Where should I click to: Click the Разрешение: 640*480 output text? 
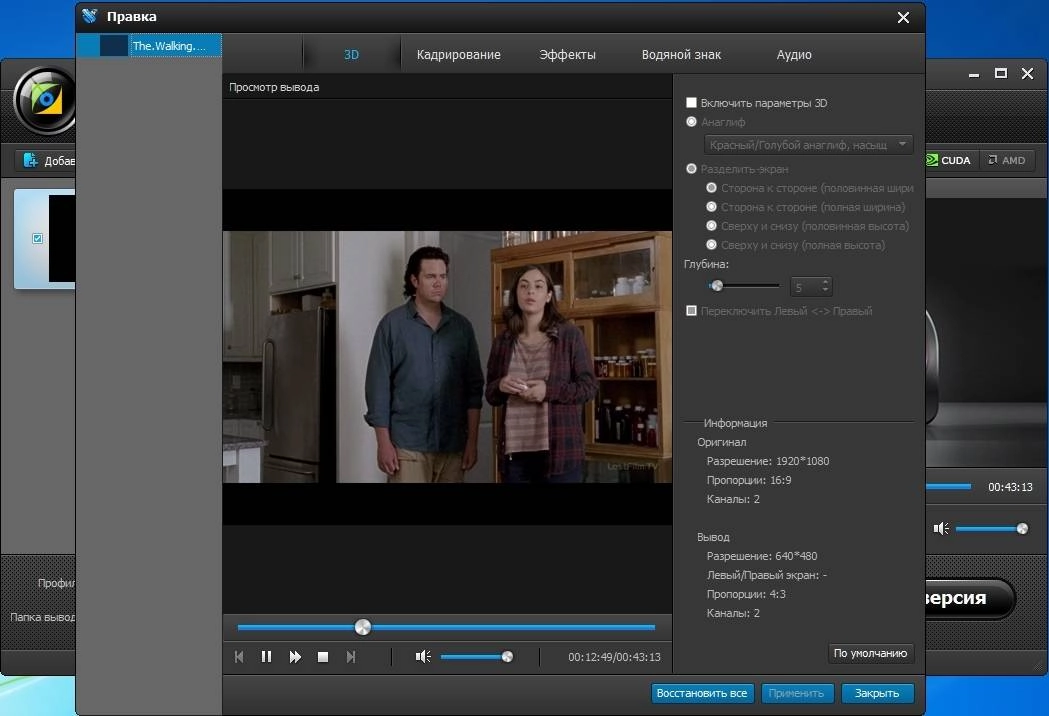[762, 556]
